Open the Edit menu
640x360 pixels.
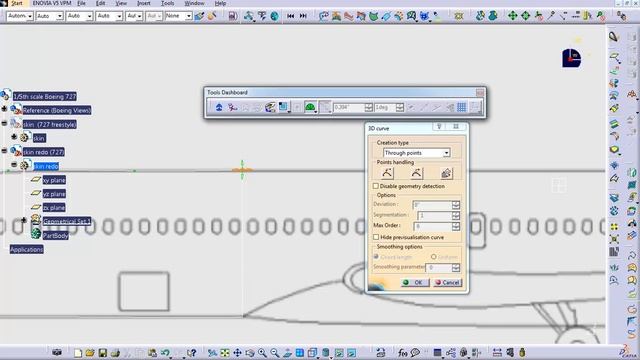(x=100, y=3)
